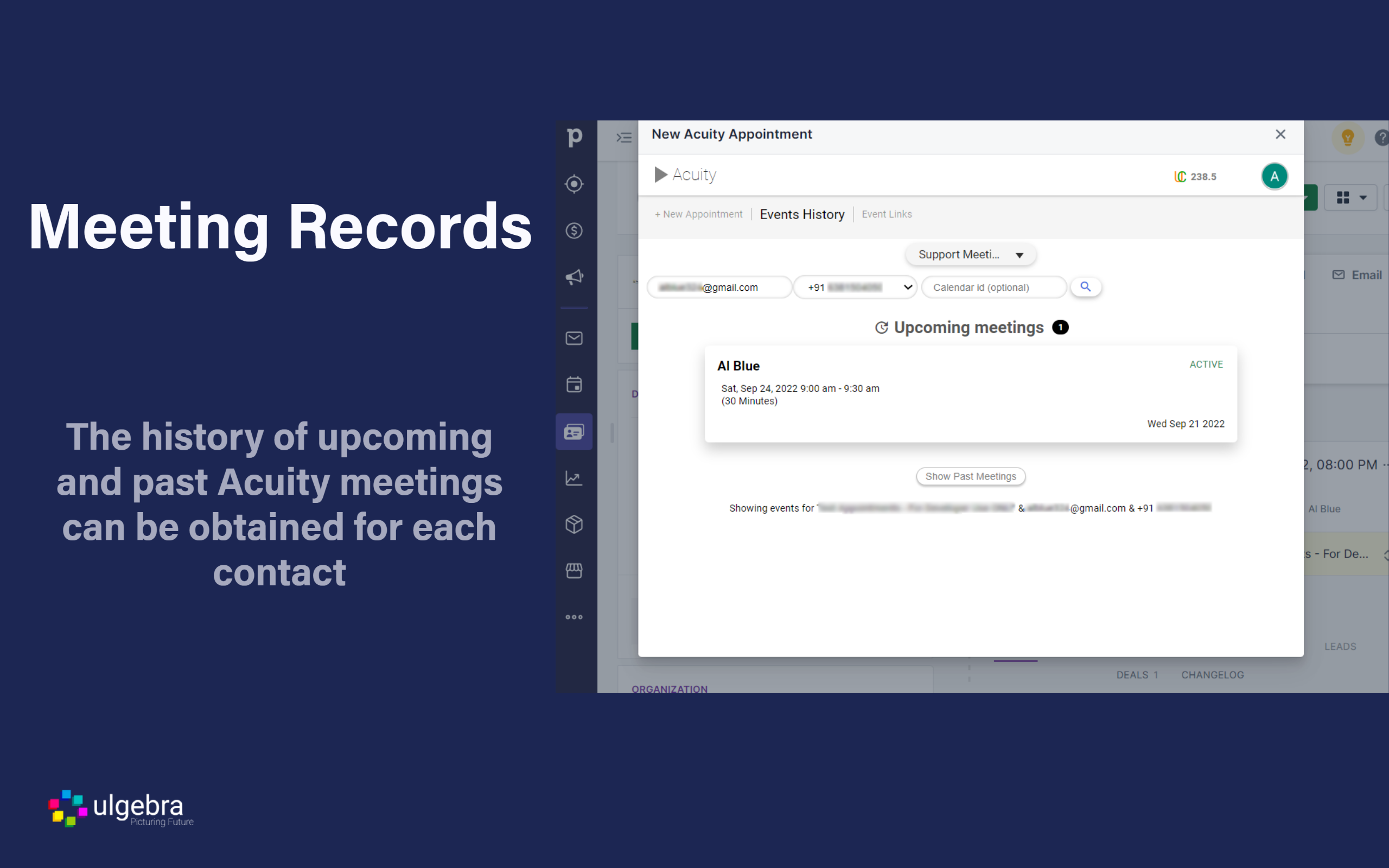The image size is (1389, 868).
Task: Toggle the sidebar collapse menu icon
Action: pos(624,138)
